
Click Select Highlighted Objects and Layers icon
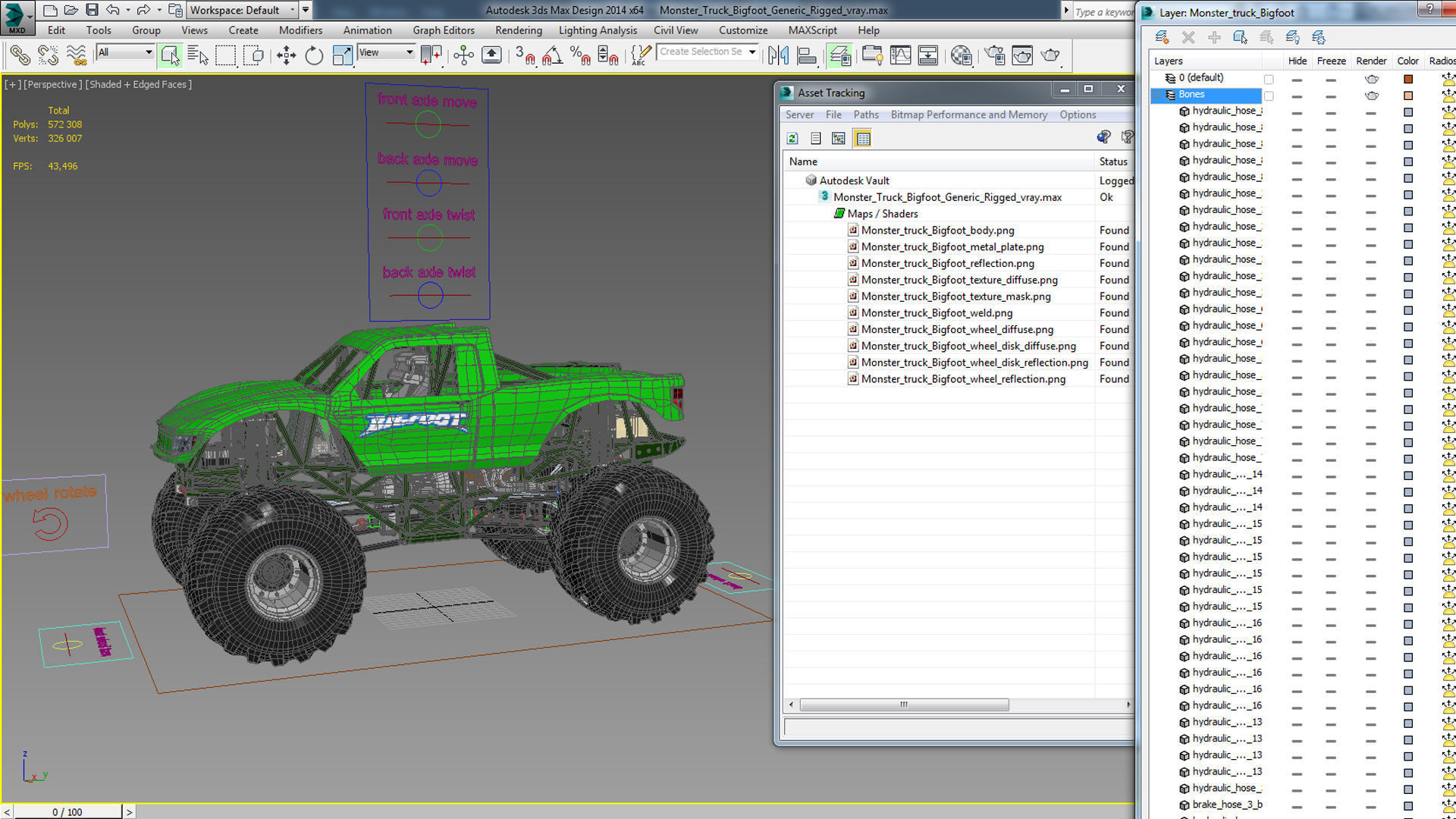[1240, 37]
